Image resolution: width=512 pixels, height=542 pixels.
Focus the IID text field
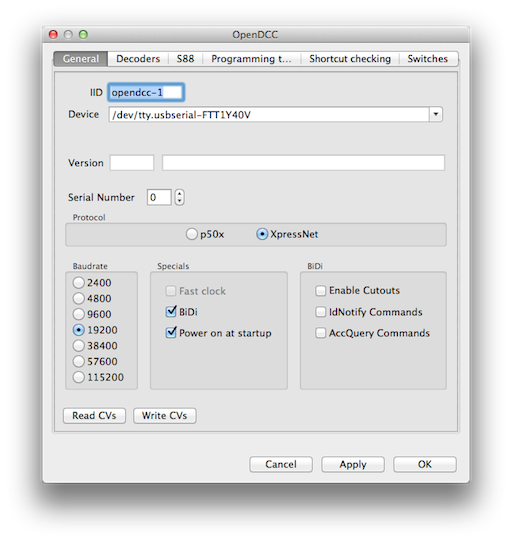(x=146, y=92)
